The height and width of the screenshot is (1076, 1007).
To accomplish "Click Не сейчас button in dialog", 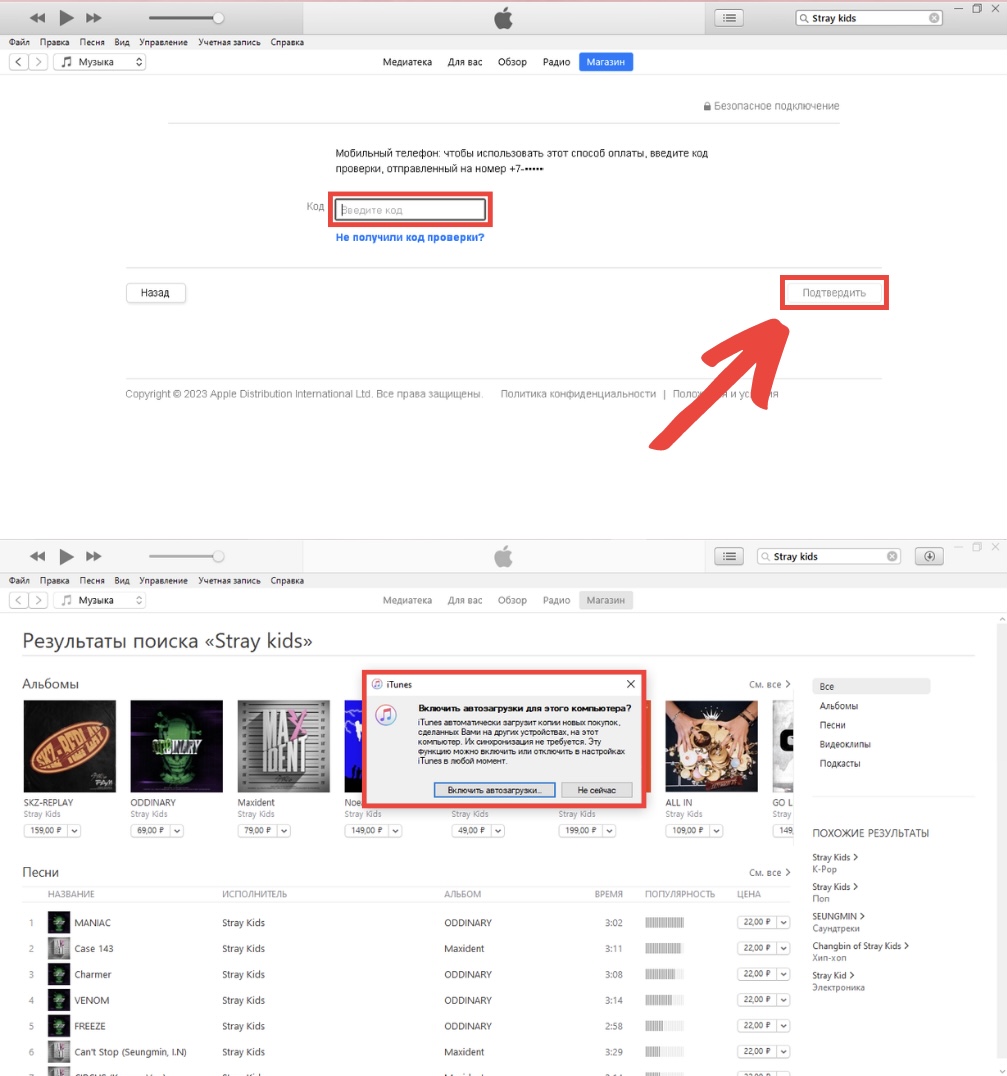I will coord(597,791).
